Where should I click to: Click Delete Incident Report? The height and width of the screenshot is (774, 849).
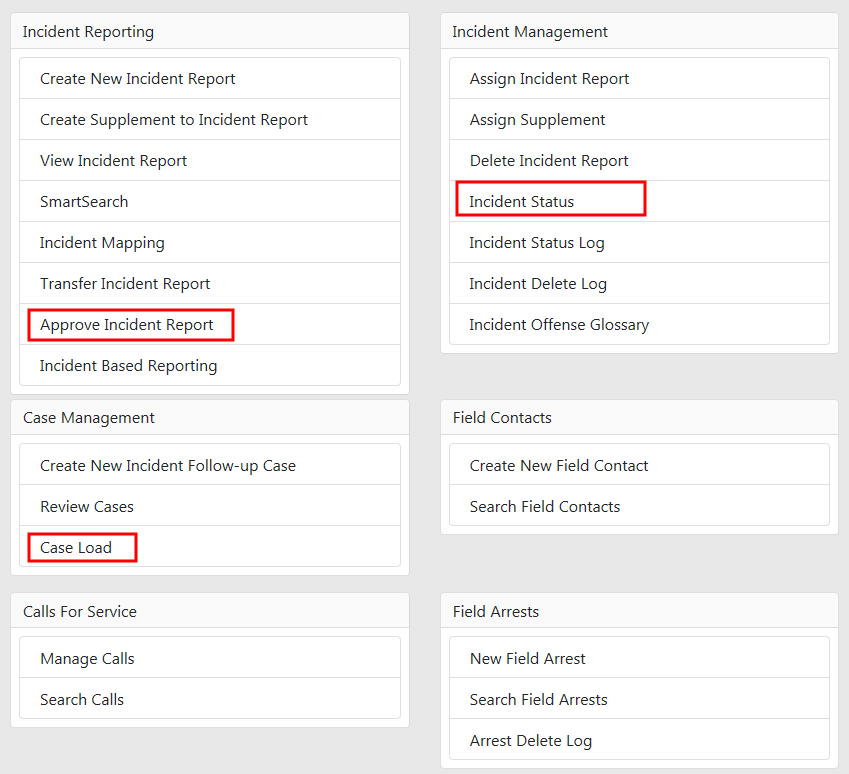[x=549, y=161]
